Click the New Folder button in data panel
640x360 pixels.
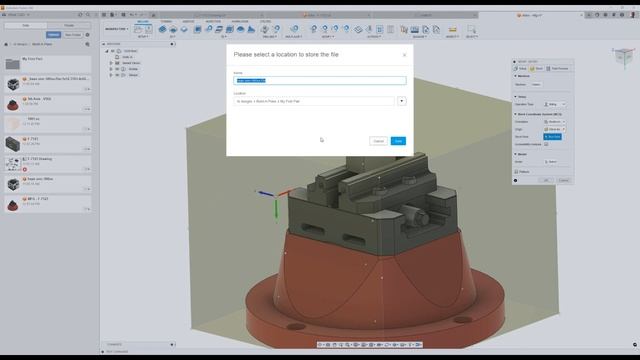(73, 35)
